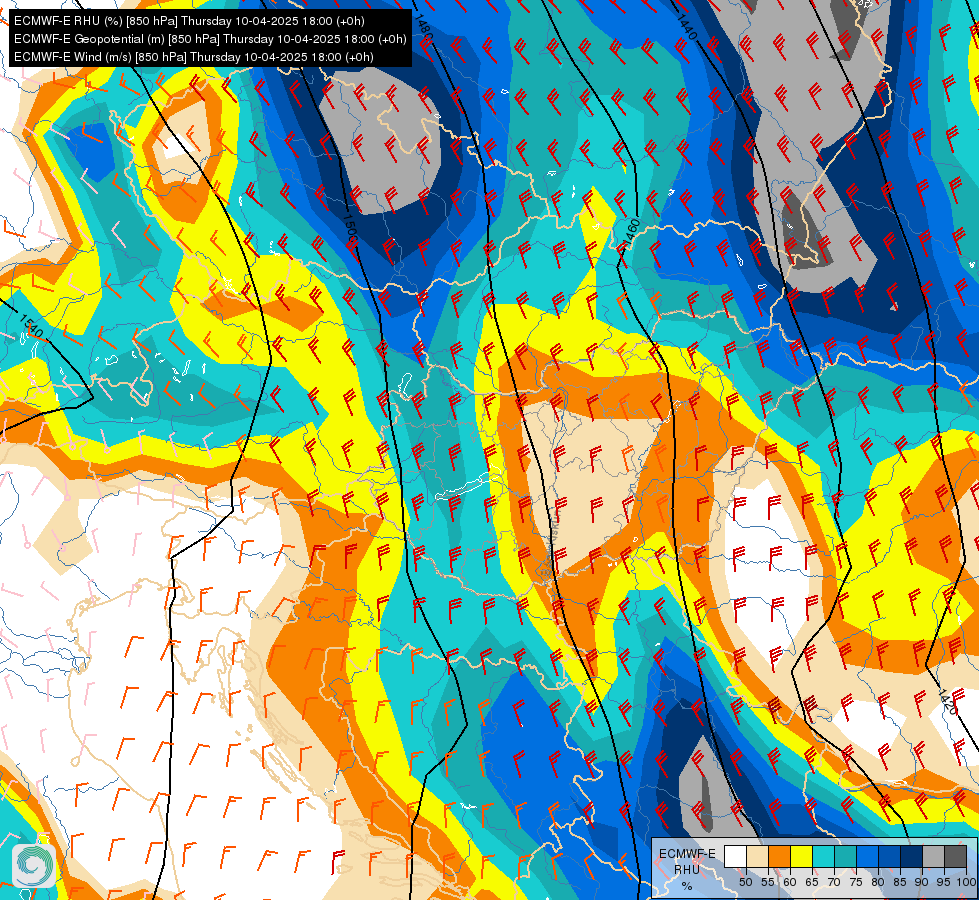Click the 1540 geopotential contour label
The width and height of the screenshot is (979, 900).
(x=30, y=327)
